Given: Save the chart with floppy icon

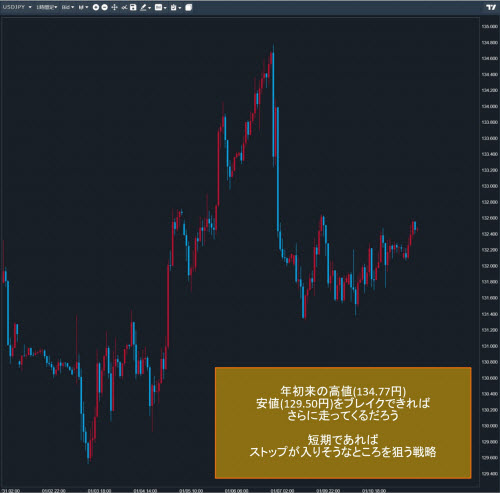Looking at the screenshot, I should click(133, 7).
